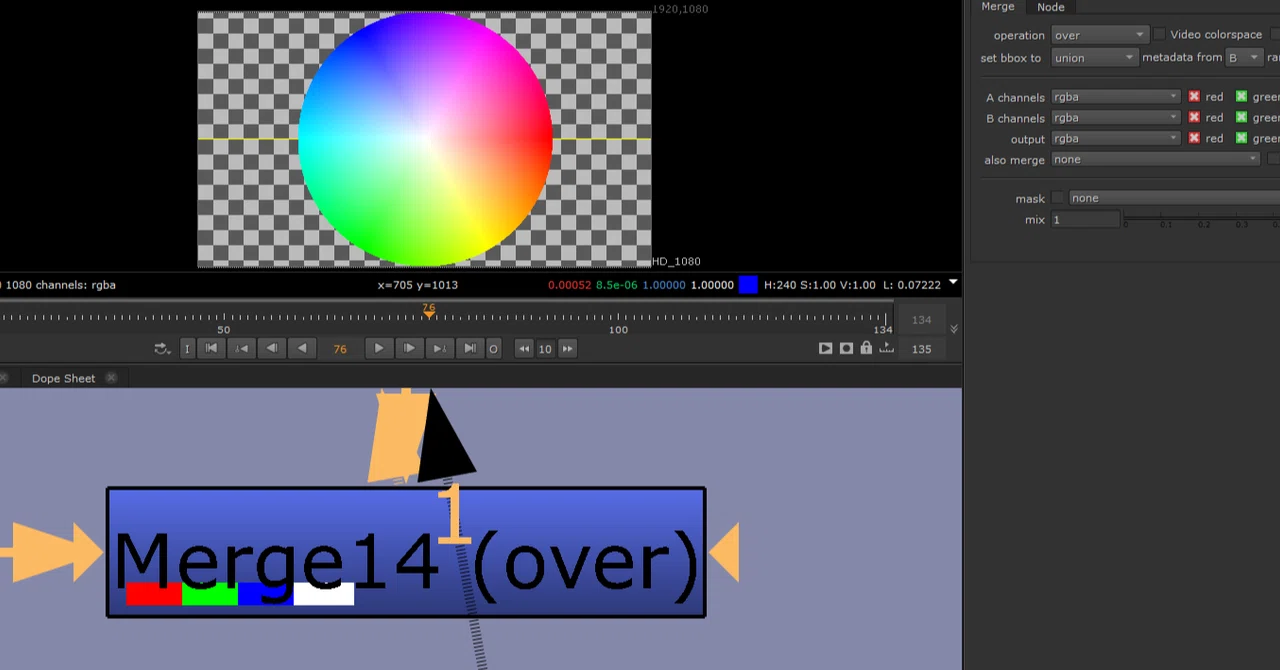The width and height of the screenshot is (1280, 670).
Task: Step forward one frame
Action: (x=409, y=348)
